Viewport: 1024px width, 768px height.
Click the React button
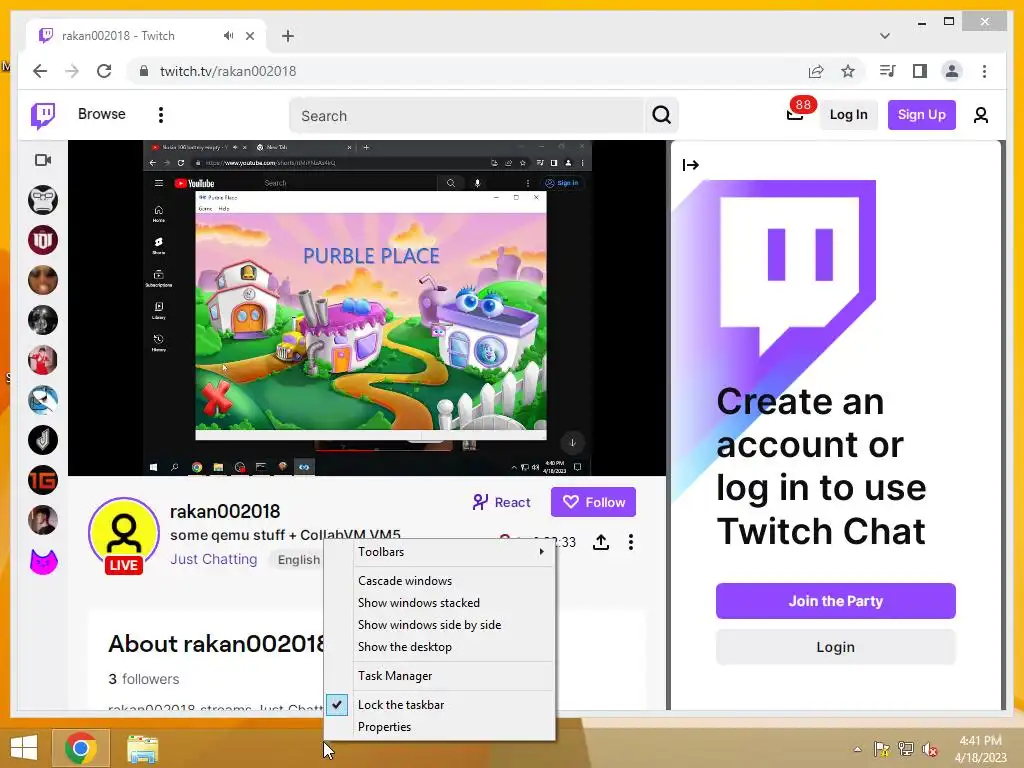502,502
